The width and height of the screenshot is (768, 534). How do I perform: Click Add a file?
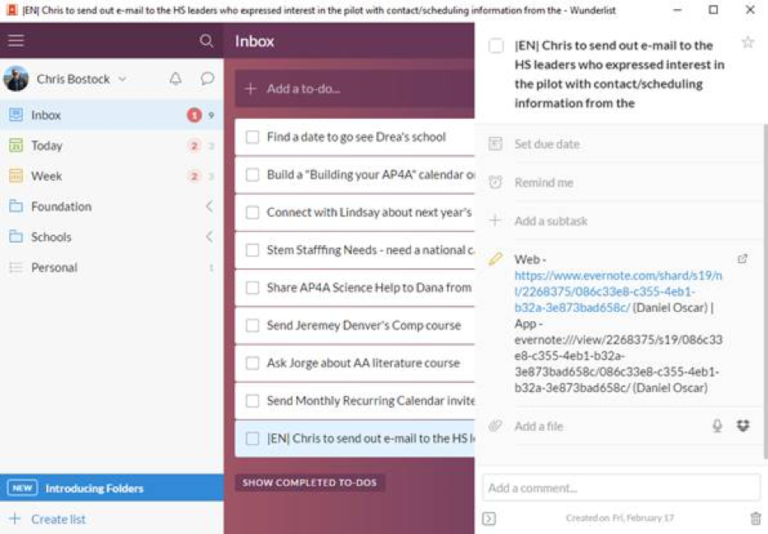[538, 426]
